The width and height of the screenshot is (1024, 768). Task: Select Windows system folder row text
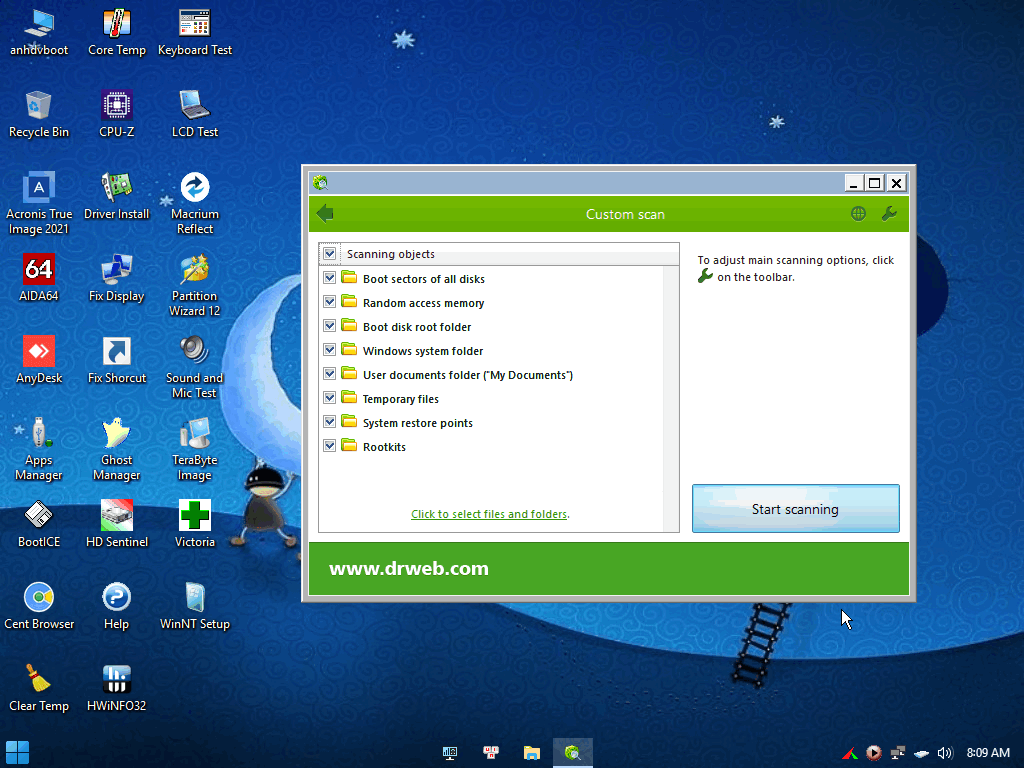point(423,351)
